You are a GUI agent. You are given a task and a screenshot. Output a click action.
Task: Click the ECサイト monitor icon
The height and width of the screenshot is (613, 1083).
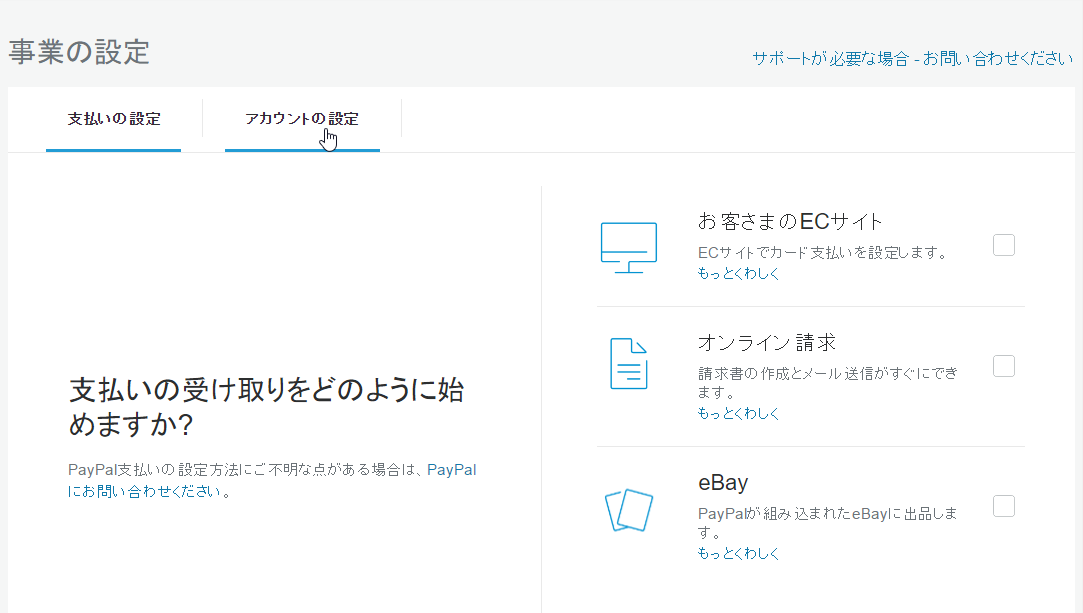629,248
